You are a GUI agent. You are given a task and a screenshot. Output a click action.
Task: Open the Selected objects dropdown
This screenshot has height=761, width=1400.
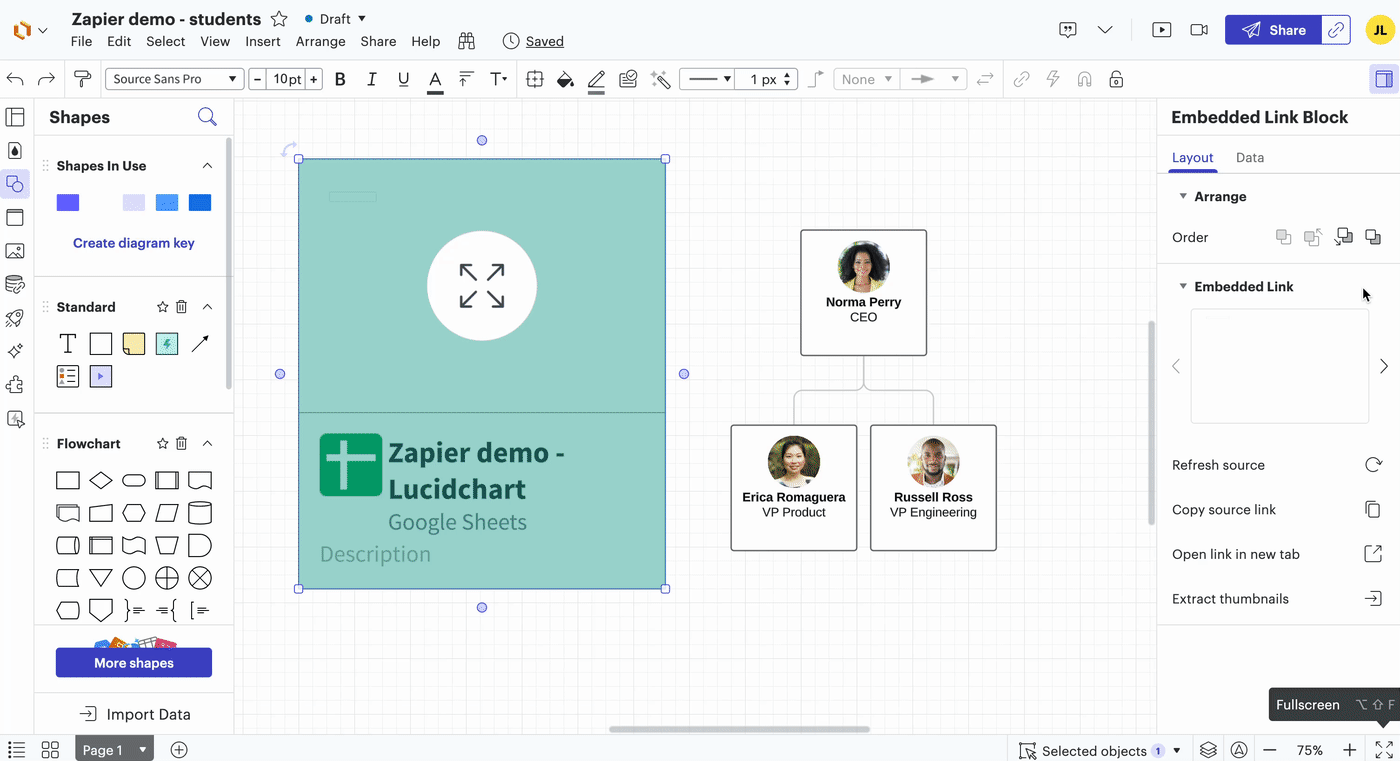click(1100, 750)
